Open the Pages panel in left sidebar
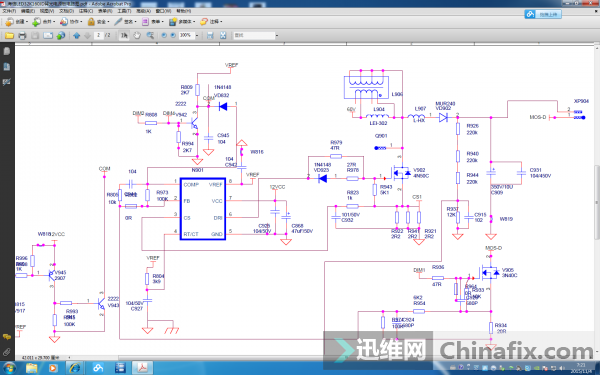 tap(7, 51)
